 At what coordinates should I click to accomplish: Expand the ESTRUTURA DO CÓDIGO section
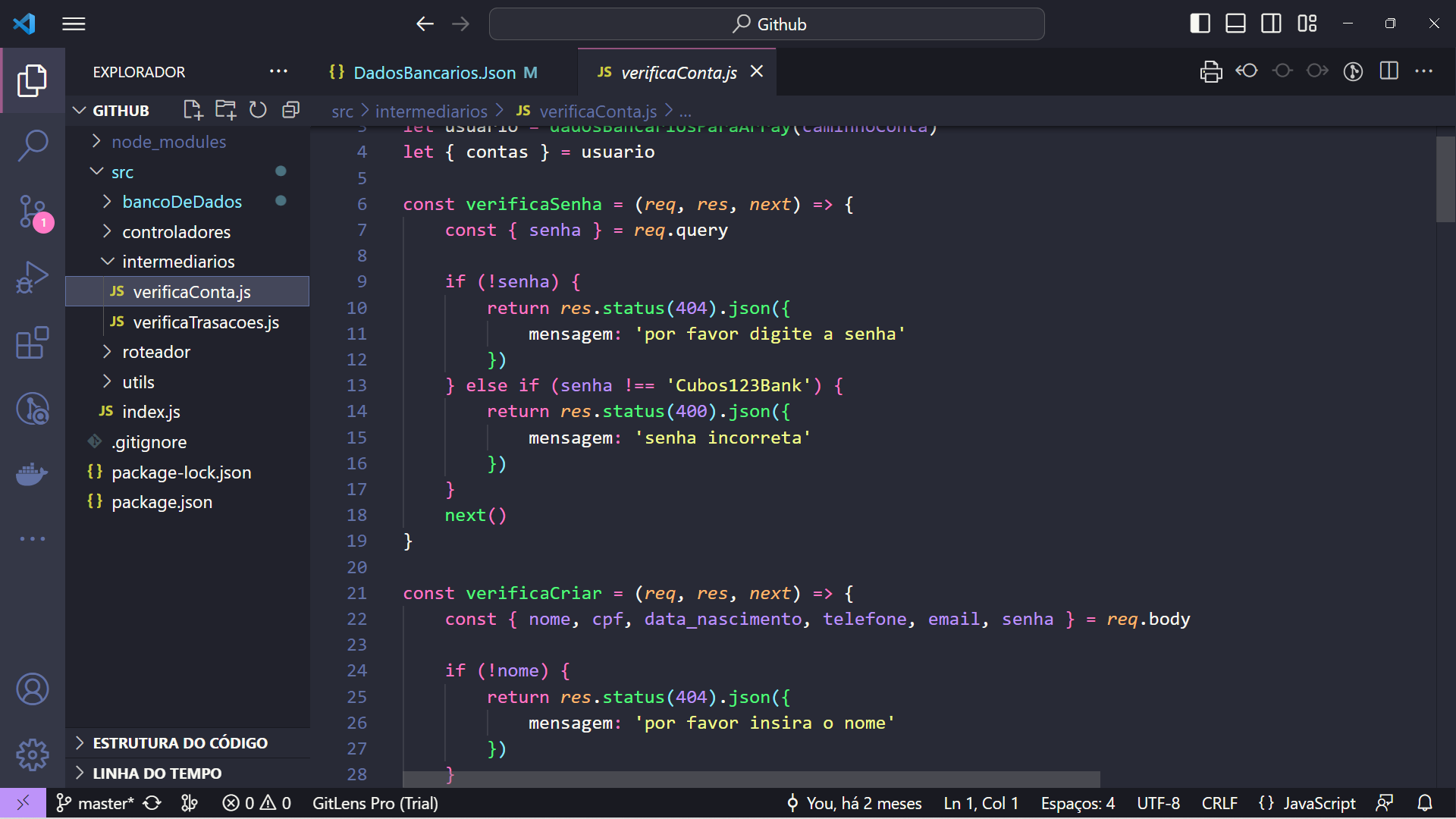point(180,743)
